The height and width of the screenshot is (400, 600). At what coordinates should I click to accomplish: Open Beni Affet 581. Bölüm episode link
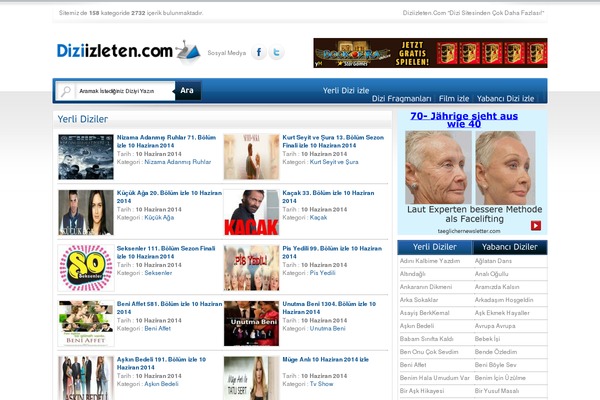169,308
